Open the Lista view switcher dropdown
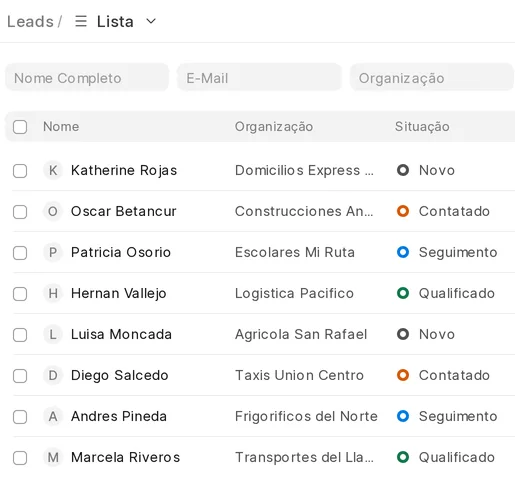 tap(115, 22)
